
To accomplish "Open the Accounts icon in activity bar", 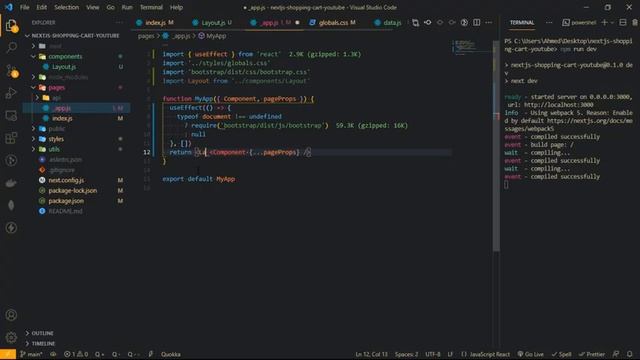I will coord(11,315).
